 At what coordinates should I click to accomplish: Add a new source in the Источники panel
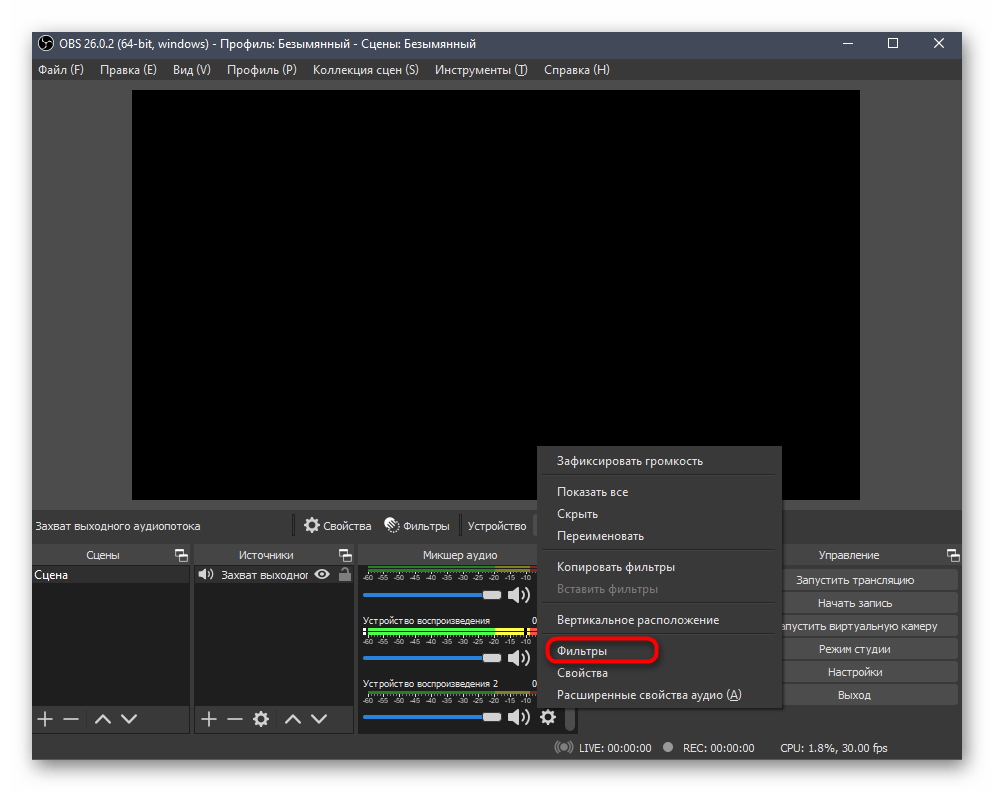point(208,719)
